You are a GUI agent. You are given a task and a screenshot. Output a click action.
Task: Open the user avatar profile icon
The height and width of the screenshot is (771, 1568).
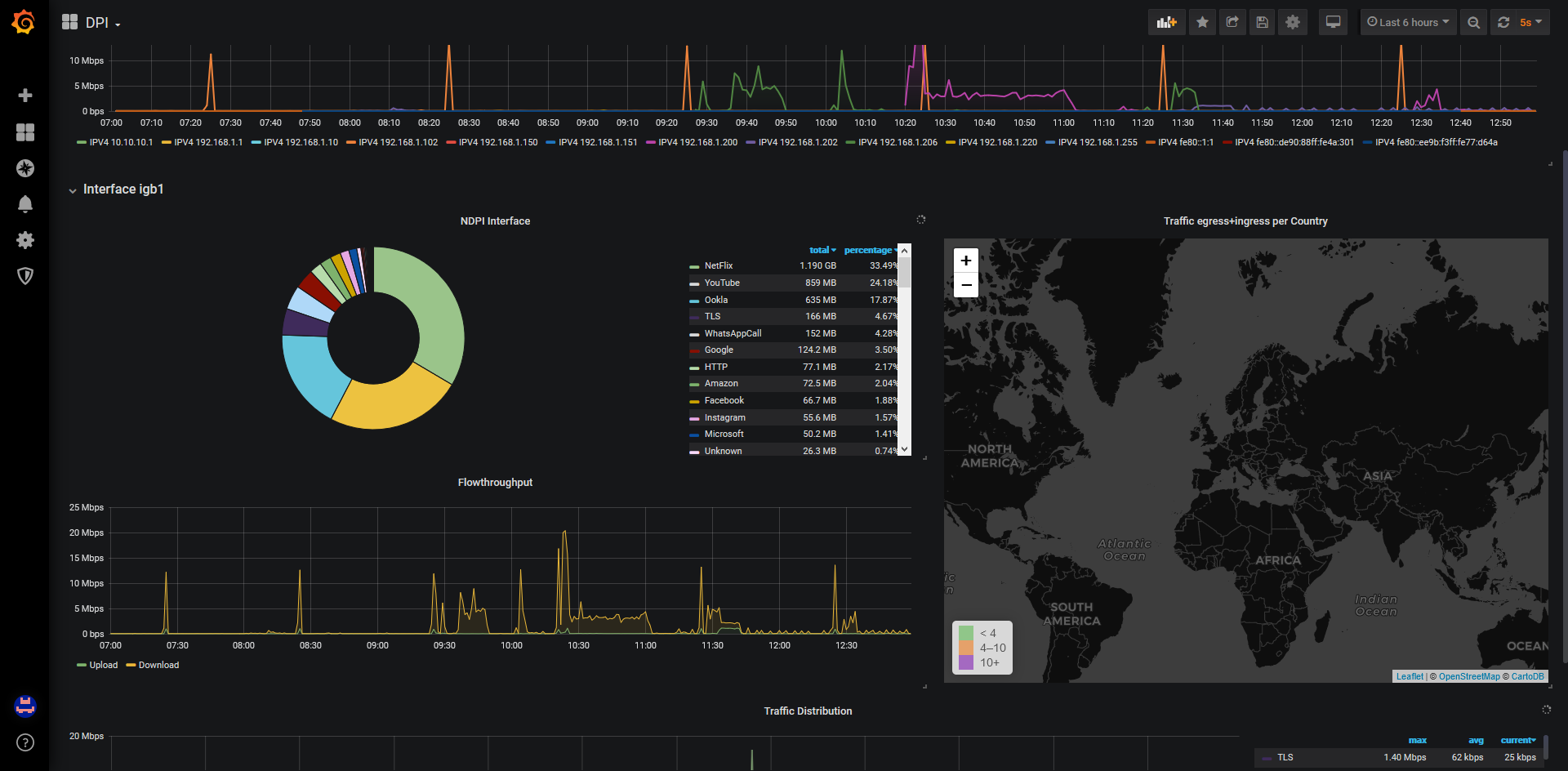[x=25, y=706]
